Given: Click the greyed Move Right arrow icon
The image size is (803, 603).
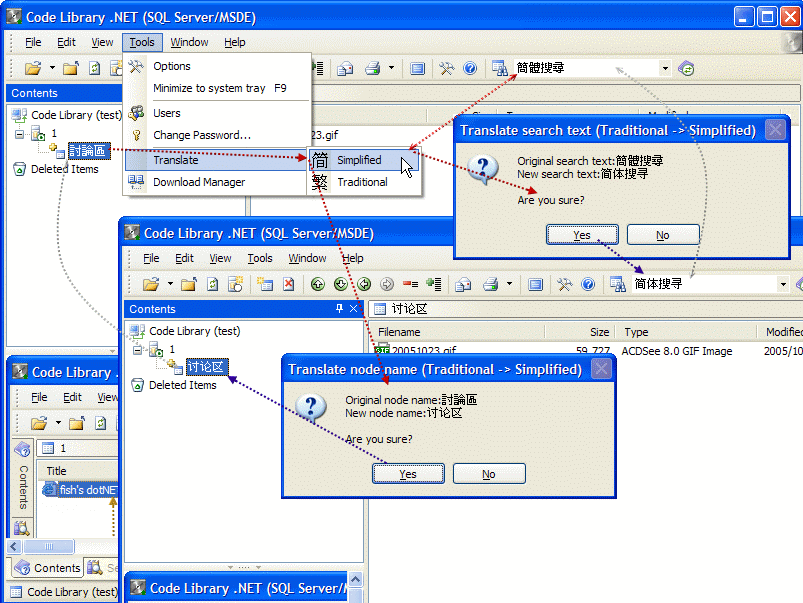Looking at the screenshot, I should click(x=387, y=284).
